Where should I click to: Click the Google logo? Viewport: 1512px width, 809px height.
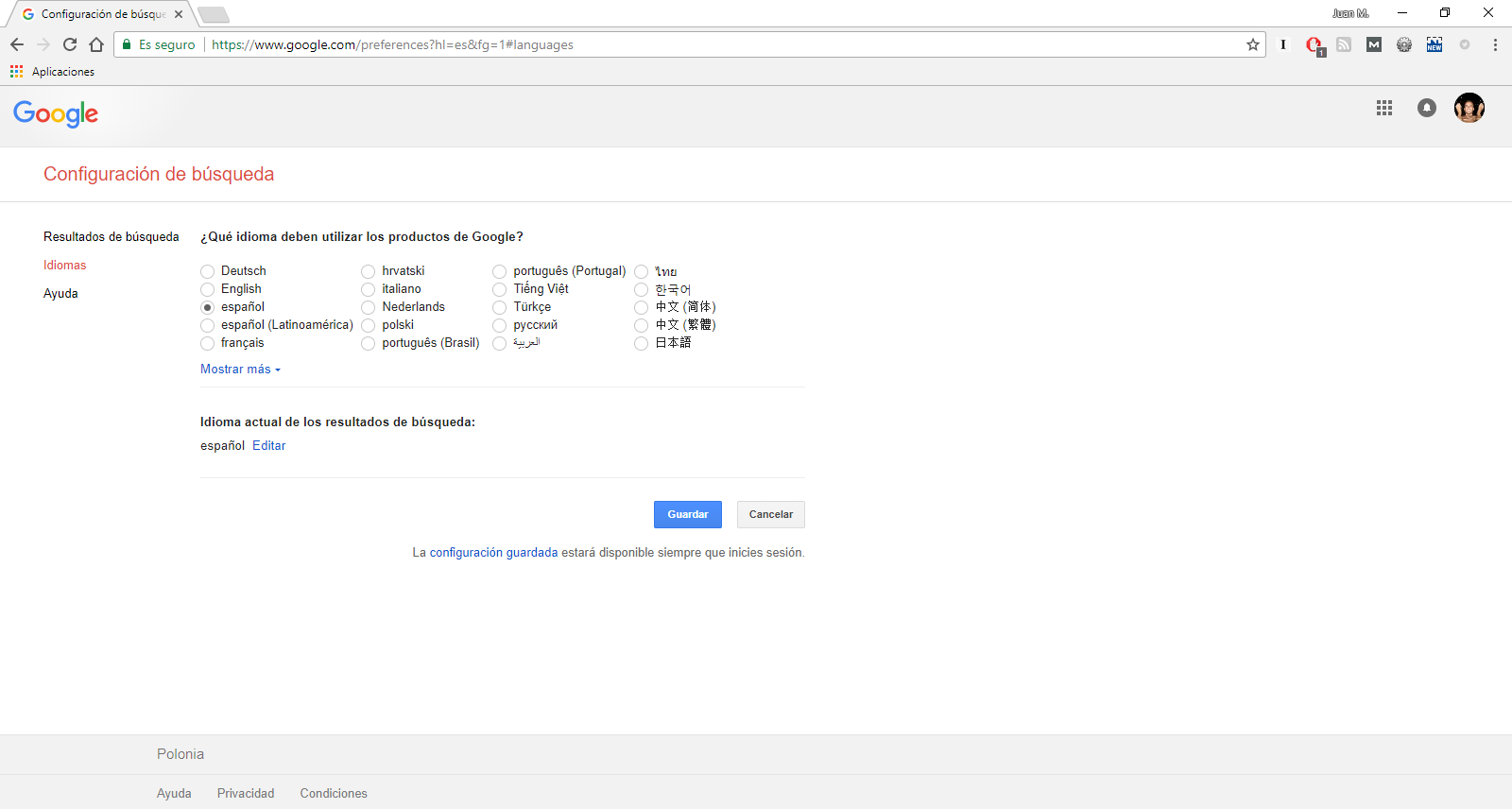point(56,114)
